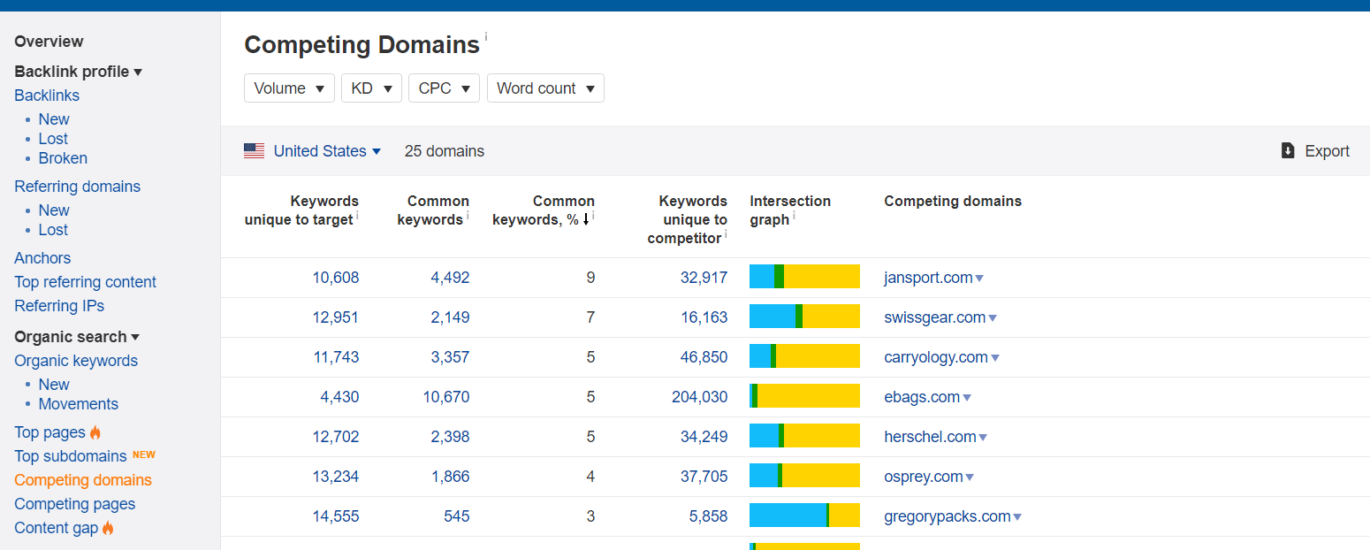The image size is (1370, 550).
Task: Open Referring IPs report
Action: click(x=59, y=306)
